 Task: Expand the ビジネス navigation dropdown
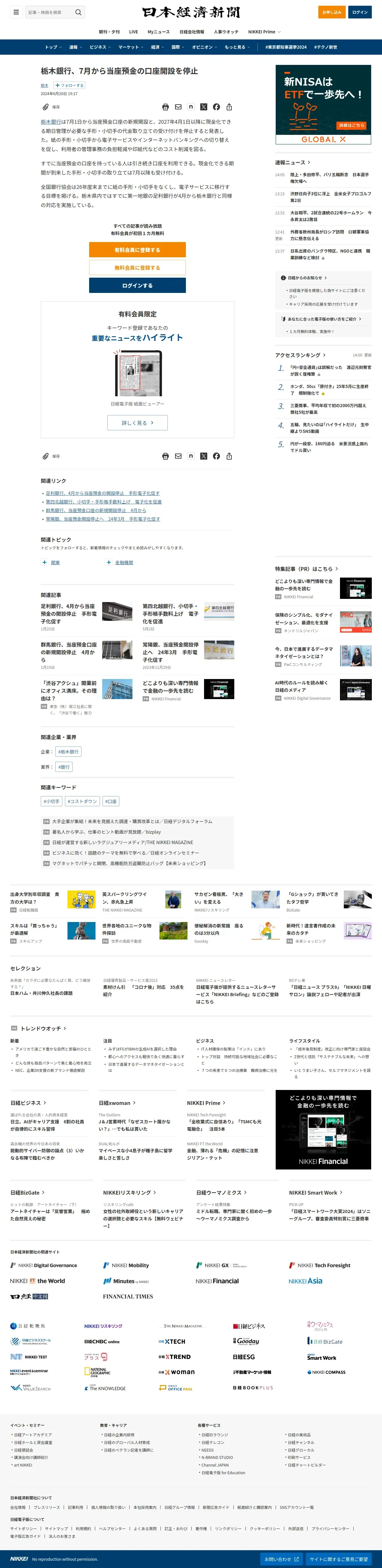pyautogui.click(x=100, y=47)
